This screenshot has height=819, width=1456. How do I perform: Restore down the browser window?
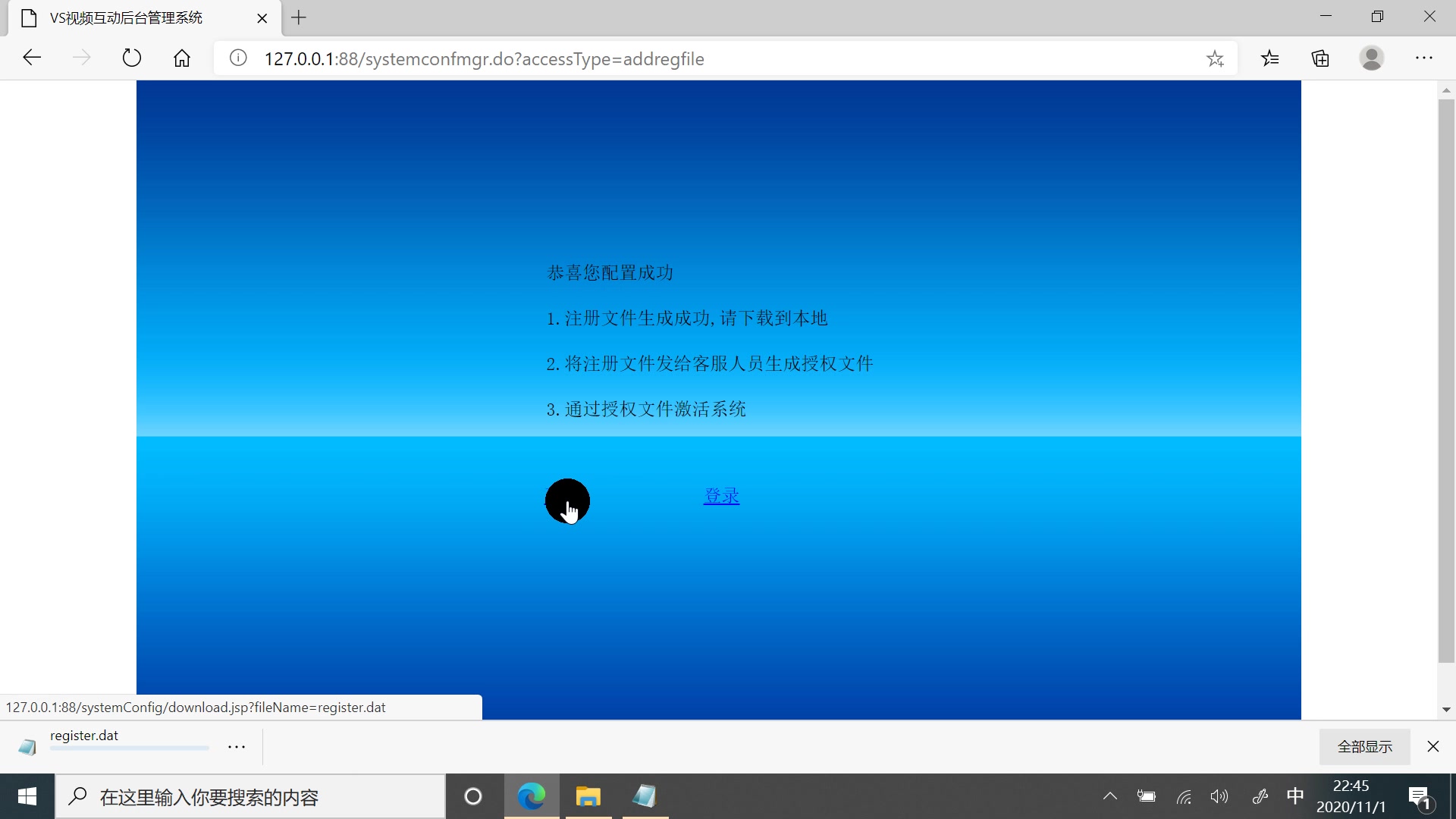pyautogui.click(x=1377, y=17)
